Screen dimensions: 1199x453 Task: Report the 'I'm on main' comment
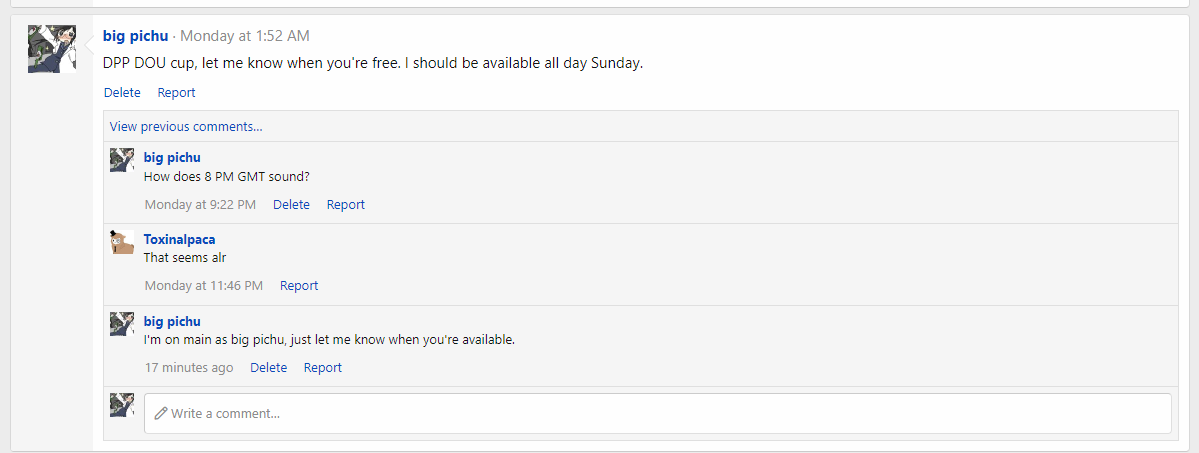click(x=323, y=368)
